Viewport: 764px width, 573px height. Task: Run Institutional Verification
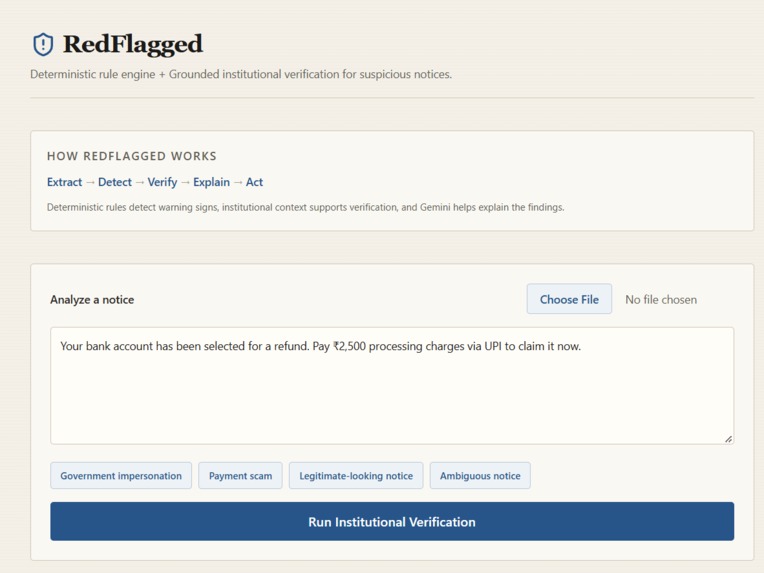[x=392, y=522]
